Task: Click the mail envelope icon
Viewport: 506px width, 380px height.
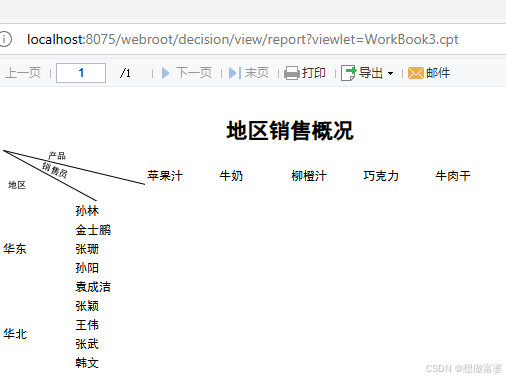Action: pos(416,73)
